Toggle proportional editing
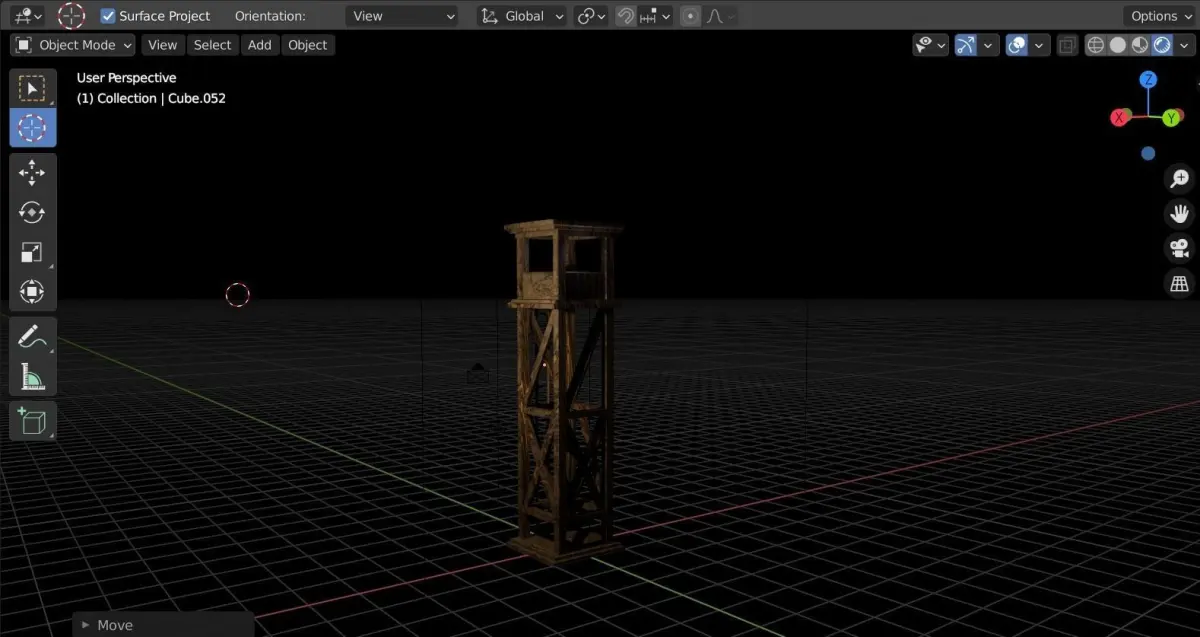The width and height of the screenshot is (1200, 637). coord(690,16)
